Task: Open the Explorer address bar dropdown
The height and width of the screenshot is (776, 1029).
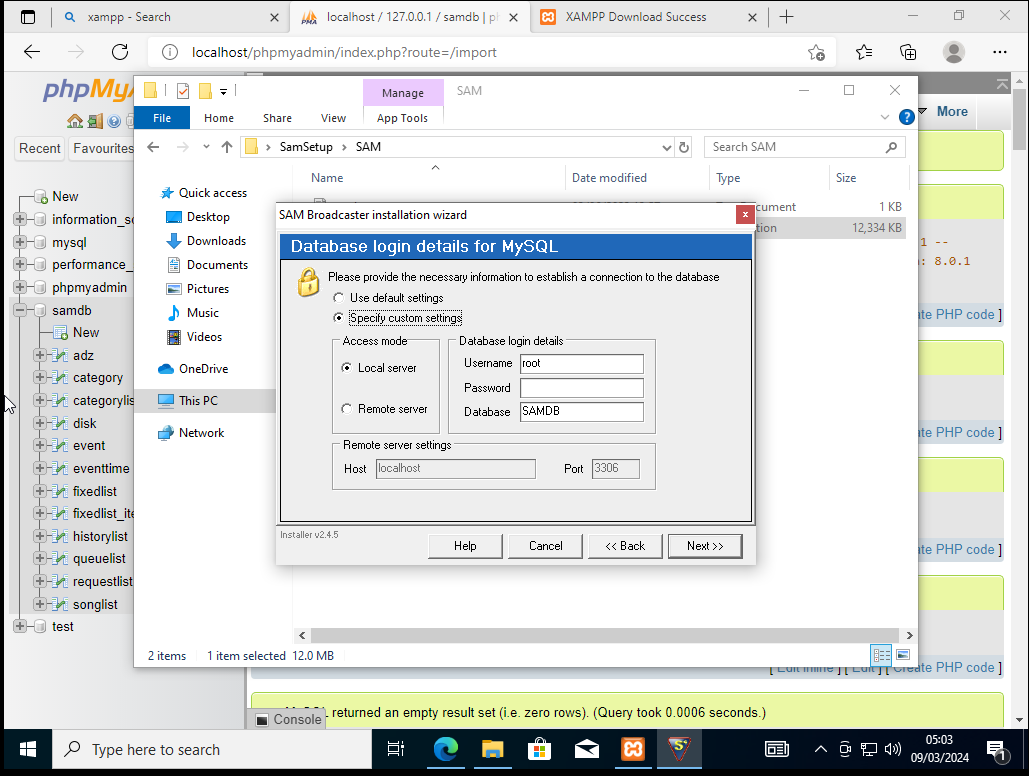Action: pos(668,147)
